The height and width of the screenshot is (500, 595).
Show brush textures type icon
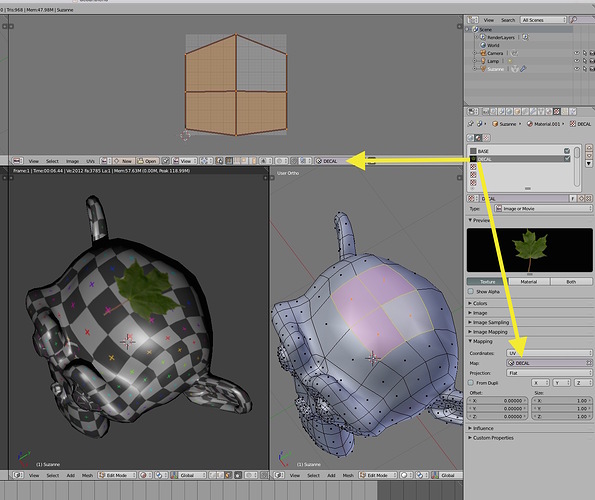tap(486, 138)
